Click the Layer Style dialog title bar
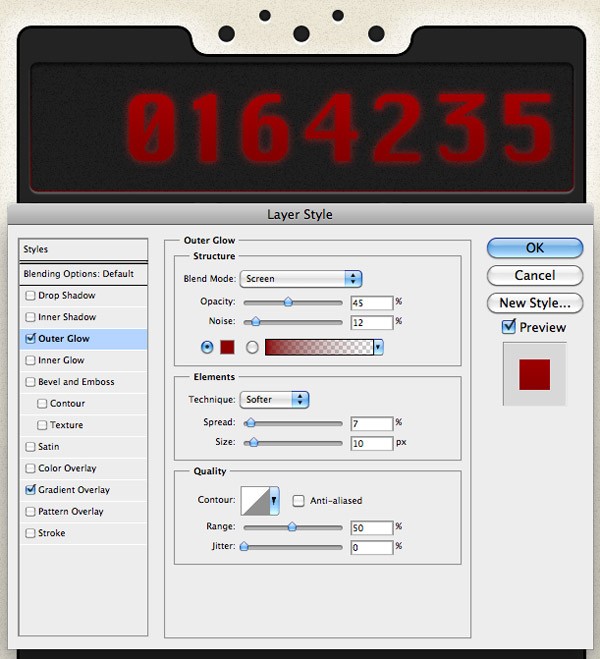The image size is (600, 659). (300, 214)
